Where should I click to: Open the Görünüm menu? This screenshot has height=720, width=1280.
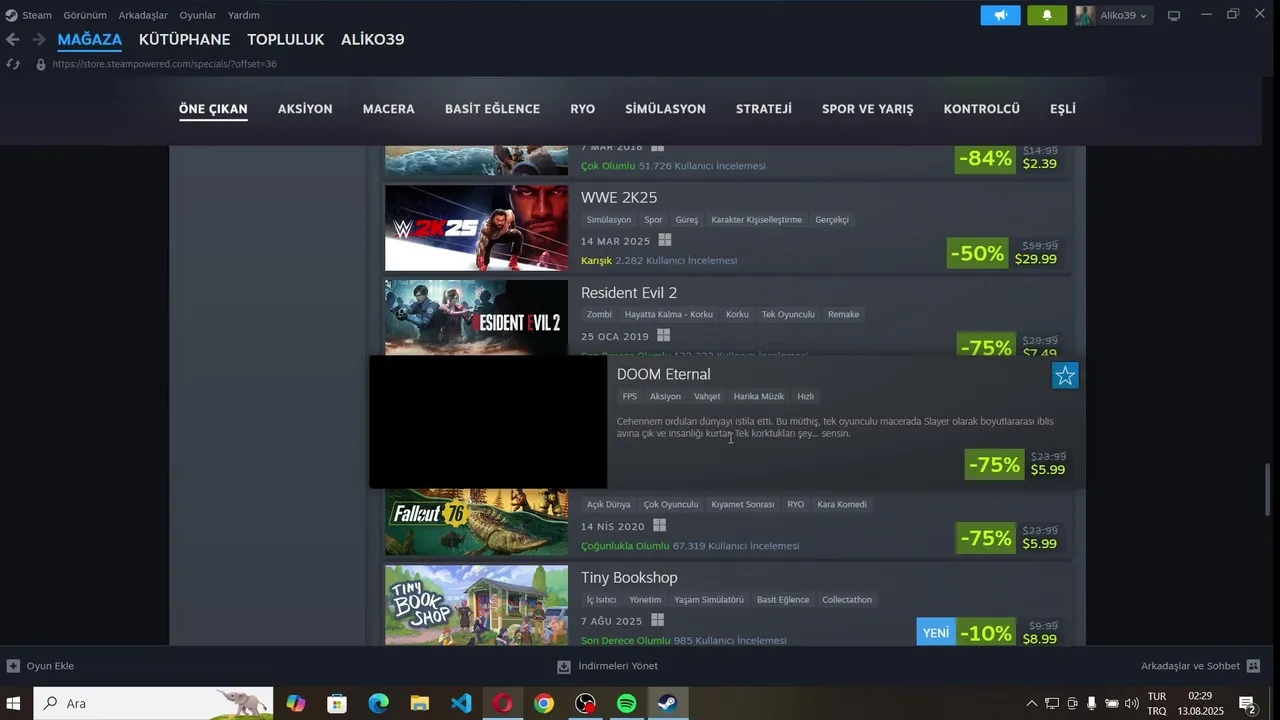[x=85, y=15]
